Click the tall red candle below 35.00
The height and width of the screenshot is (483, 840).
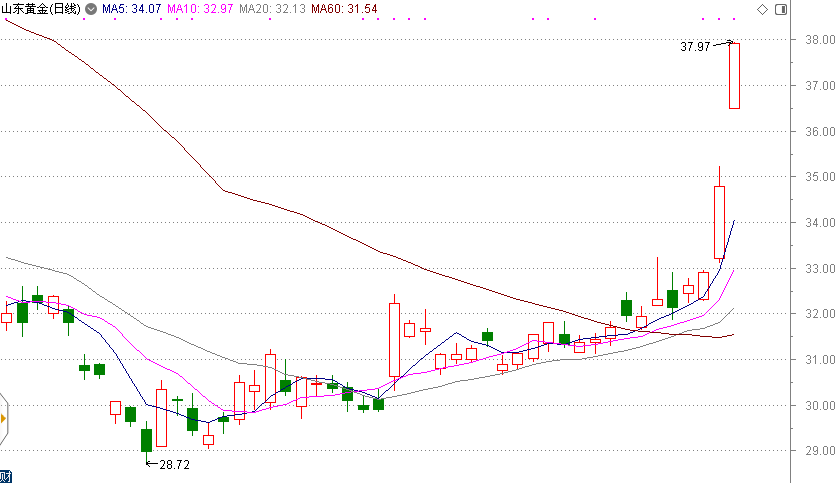point(719,222)
